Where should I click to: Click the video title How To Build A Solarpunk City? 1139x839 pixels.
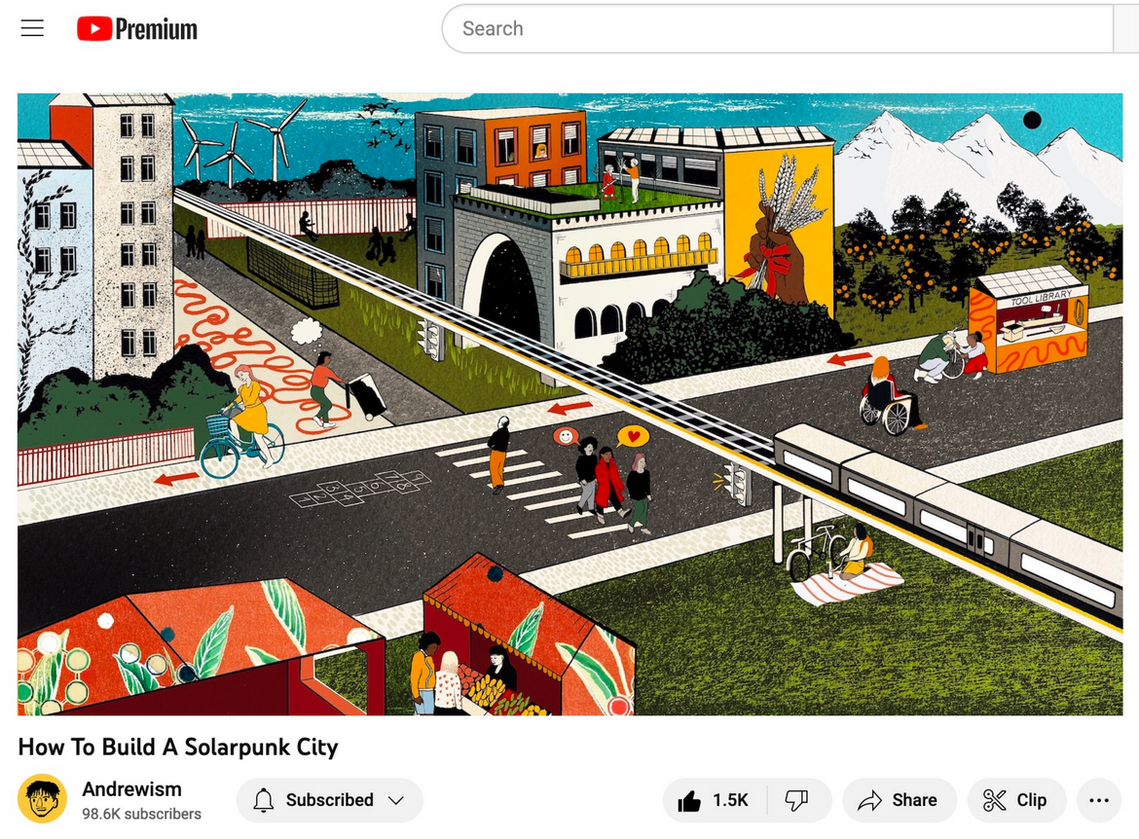(178, 747)
